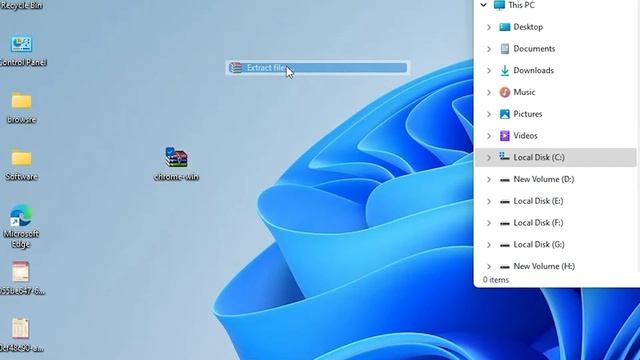Select the 'Downloads' tree row text
This screenshot has height=360, width=640.
tap(533, 70)
